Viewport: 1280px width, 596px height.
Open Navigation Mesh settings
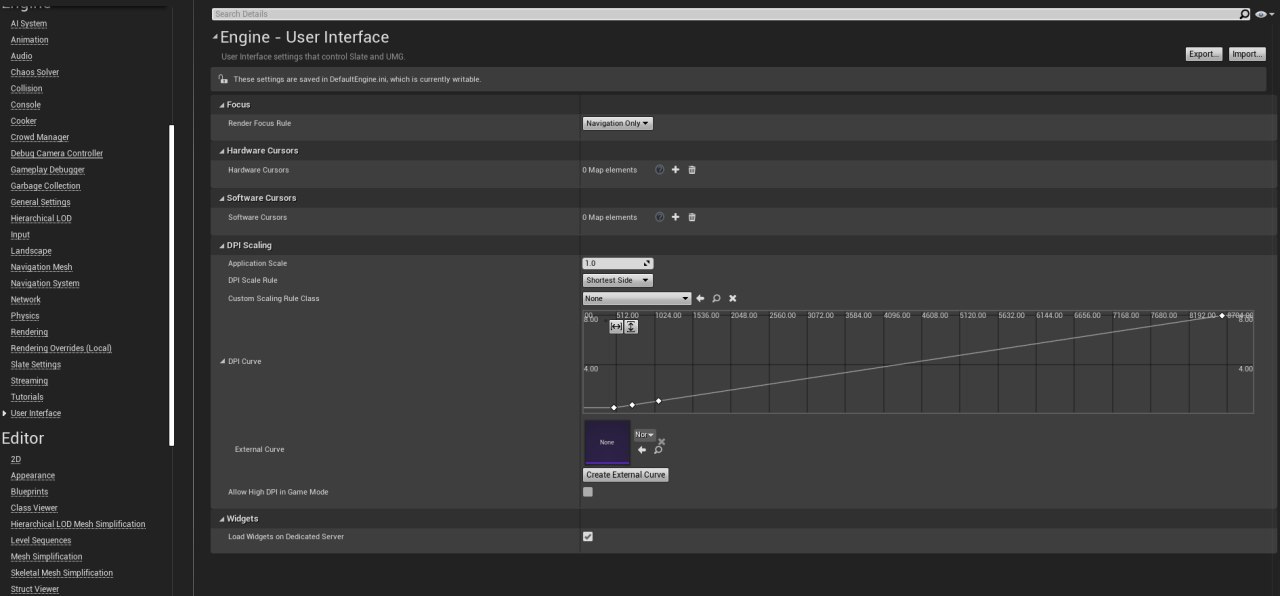pyautogui.click(x=42, y=268)
